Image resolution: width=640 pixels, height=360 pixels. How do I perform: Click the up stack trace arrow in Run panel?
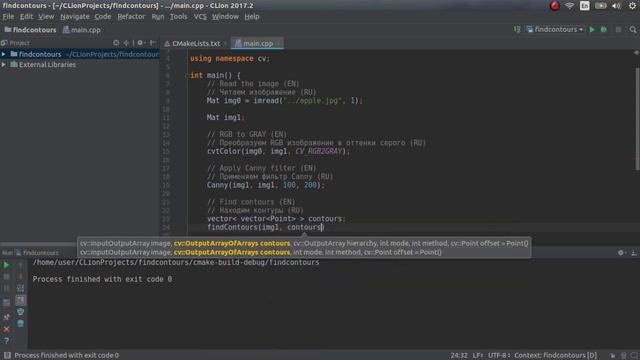click(x=20, y=265)
